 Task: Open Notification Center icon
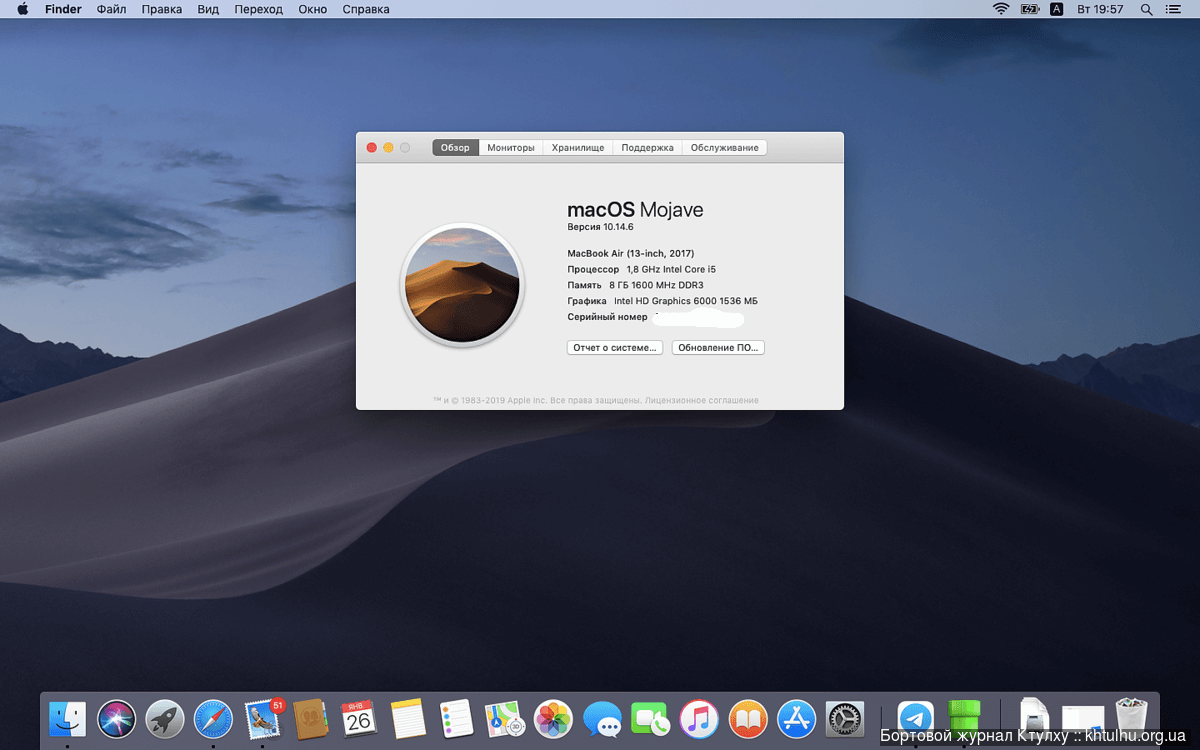1173,9
